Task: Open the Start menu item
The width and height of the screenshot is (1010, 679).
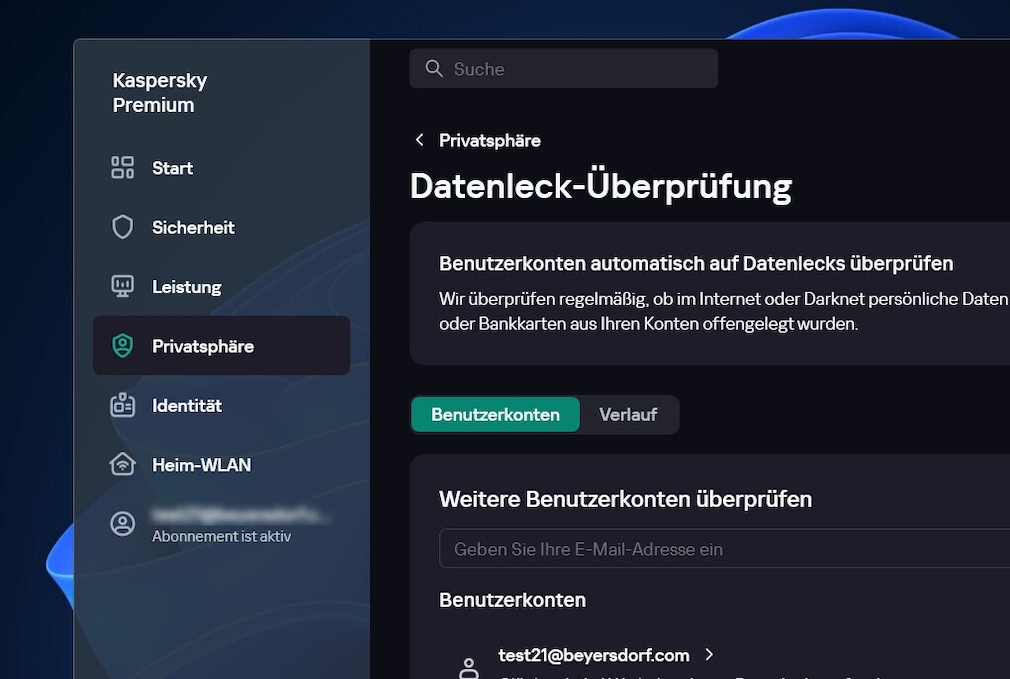Action: [x=222, y=167]
